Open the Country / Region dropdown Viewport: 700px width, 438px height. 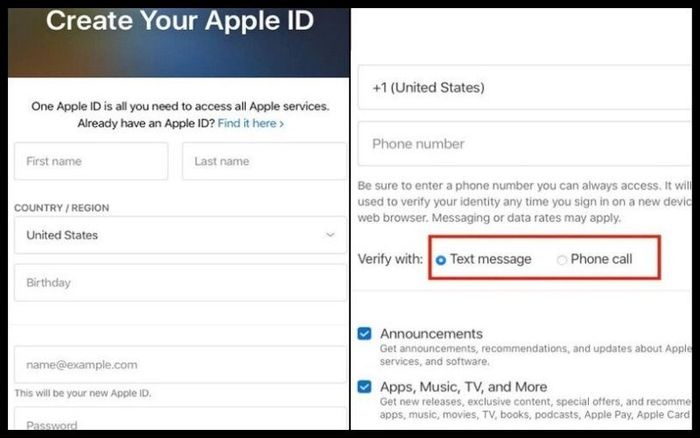[180, 235]
